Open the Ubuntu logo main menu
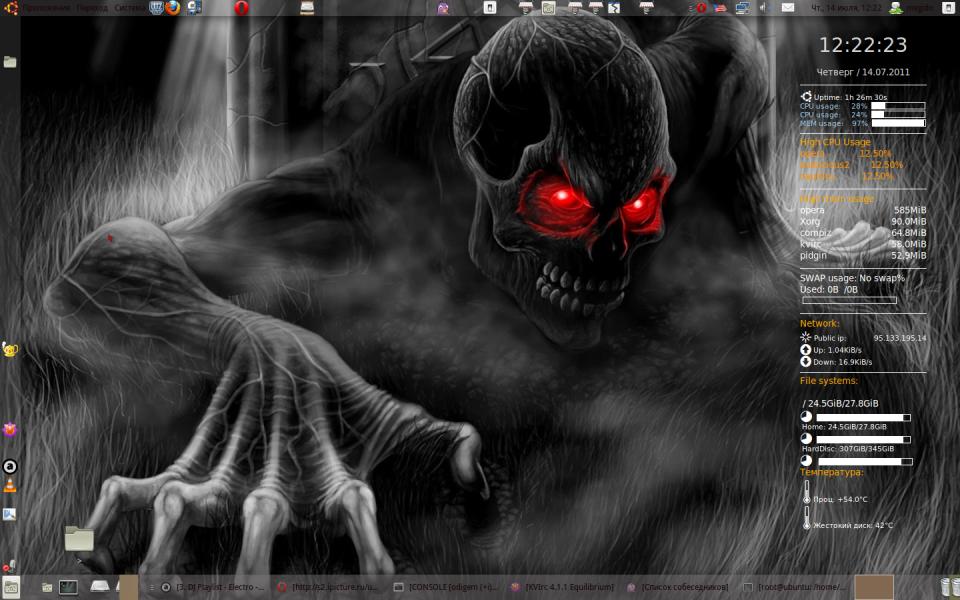This screenshot has height=600, width=960. coord(11,8)
